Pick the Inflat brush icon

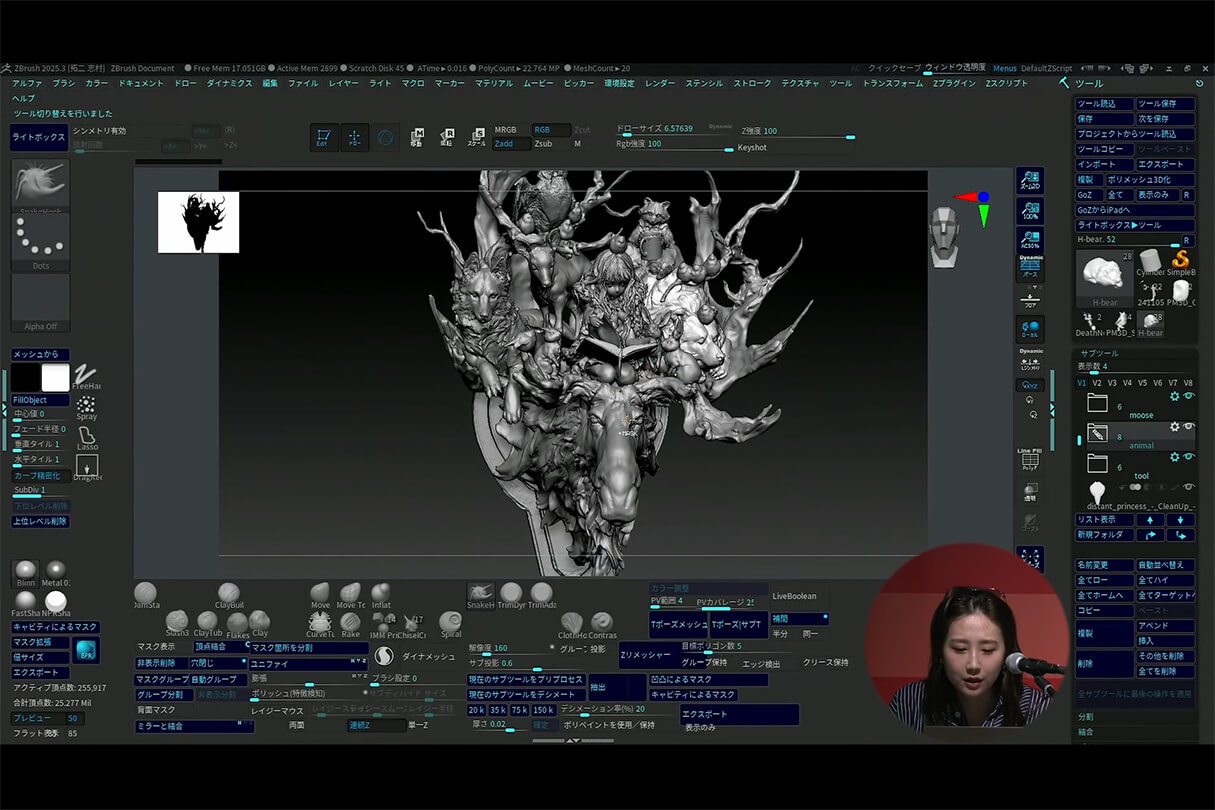(x=381, y=593)
